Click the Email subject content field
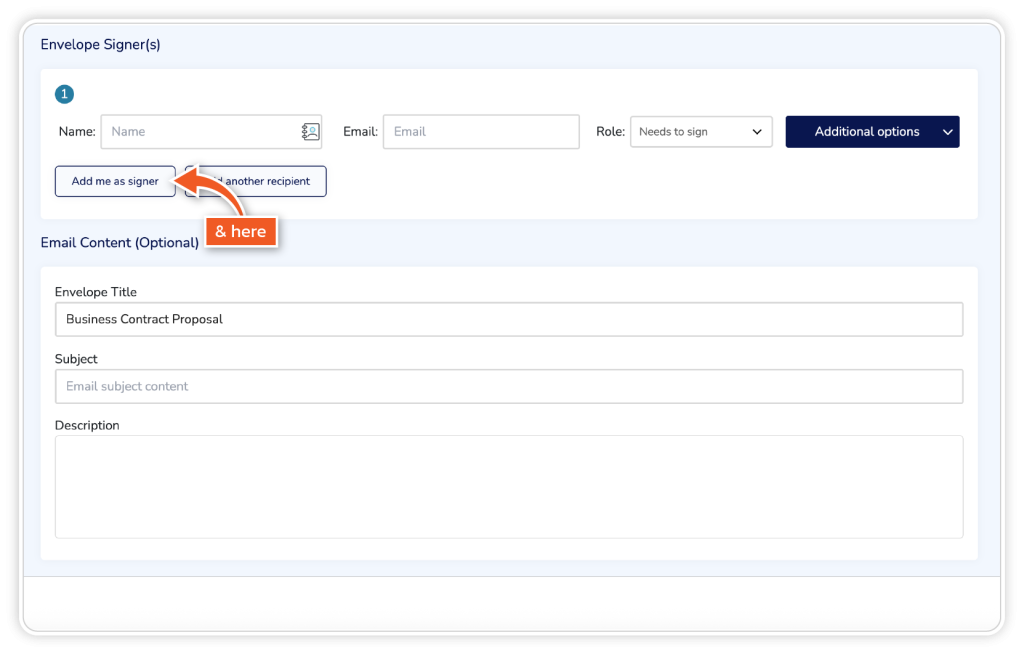The width and height of the screenshot is (1024, 654). pyautogui.click(x=508, y=386)
